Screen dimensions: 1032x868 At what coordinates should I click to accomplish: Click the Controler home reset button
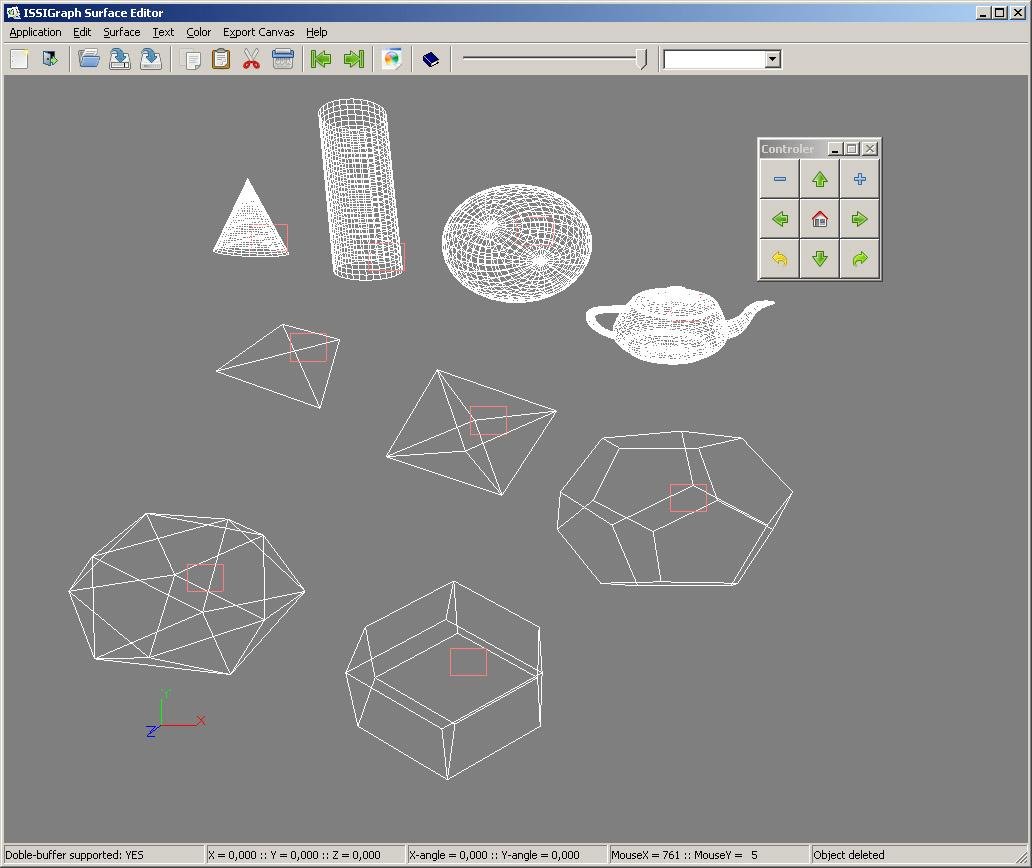[x=819, y=218]
